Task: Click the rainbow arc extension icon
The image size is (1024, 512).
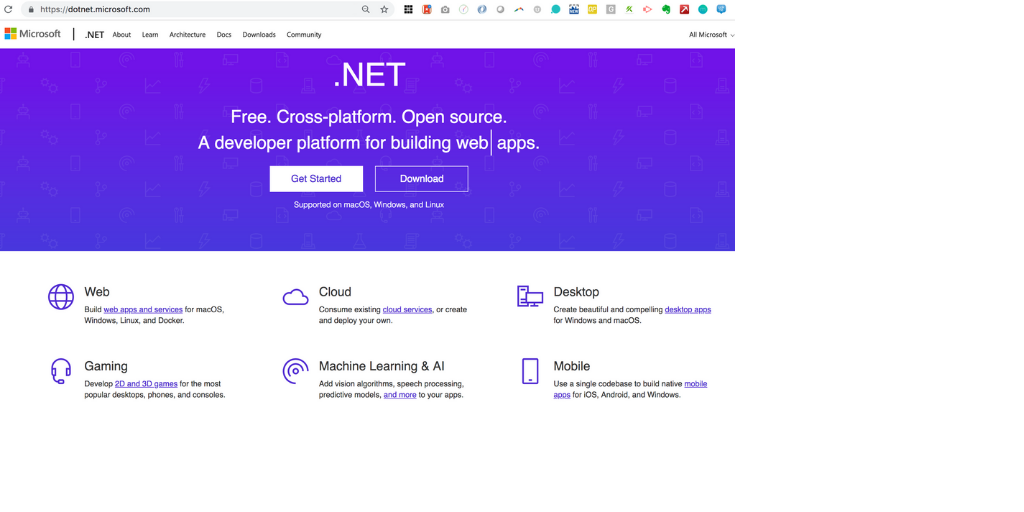Action: coord(519,9)
